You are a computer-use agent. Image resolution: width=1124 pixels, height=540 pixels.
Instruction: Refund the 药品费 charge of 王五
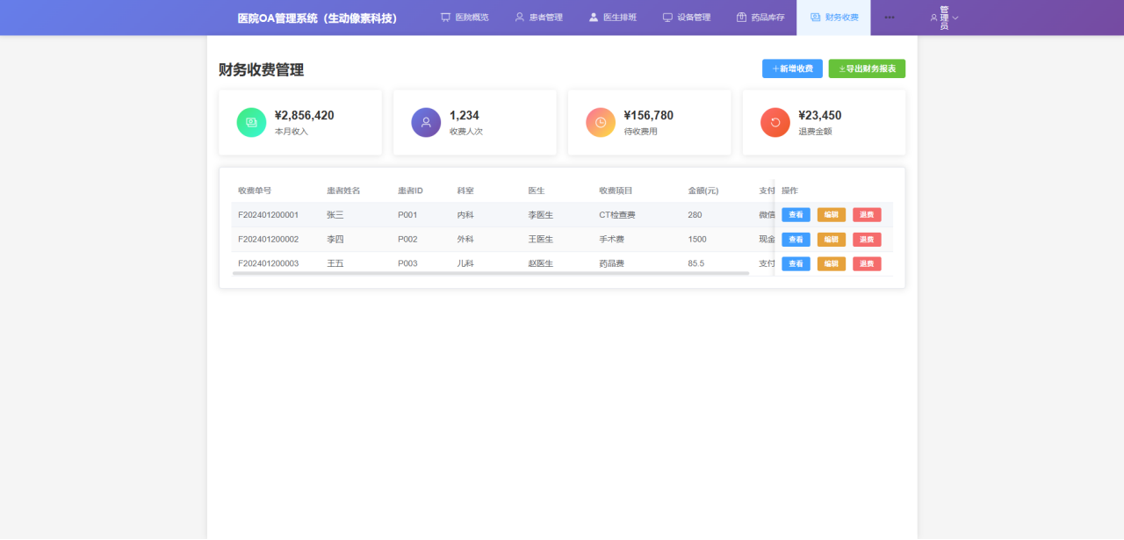click(867, 263)
